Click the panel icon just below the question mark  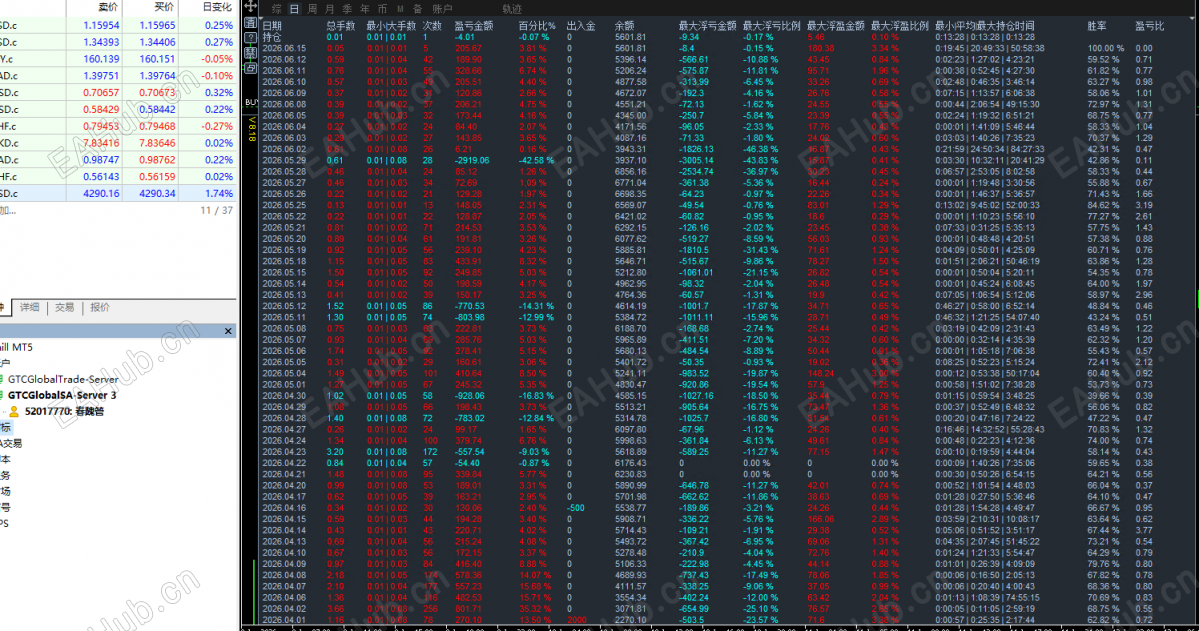click(x=250, y=53)
